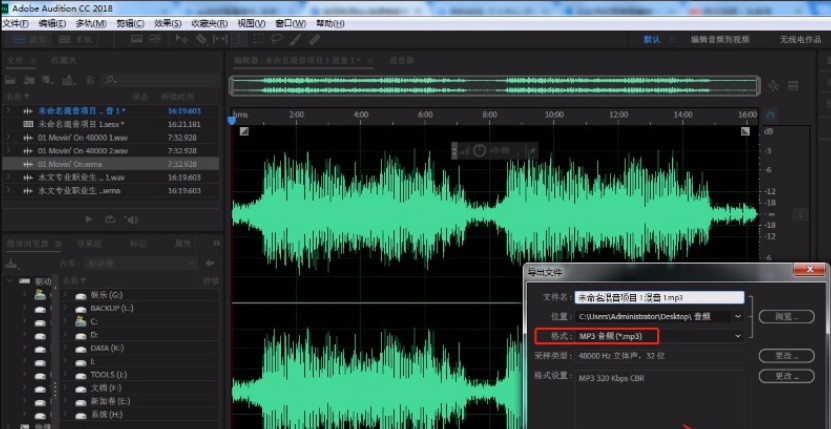Select the Time Selection tool
The image size is (831, 429).
(239, 39)
